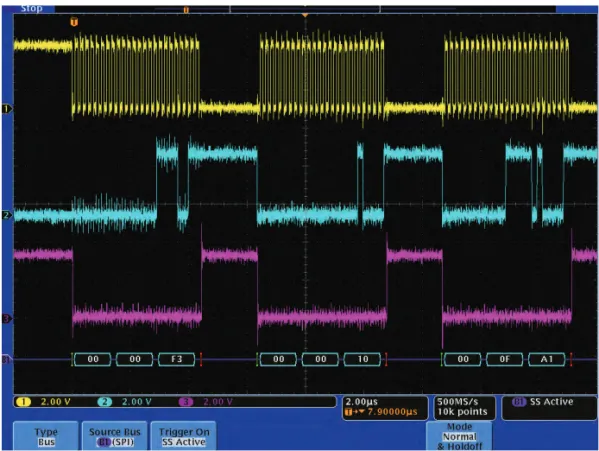Select channel 1 yellow badge in readout

pos(24,402)
